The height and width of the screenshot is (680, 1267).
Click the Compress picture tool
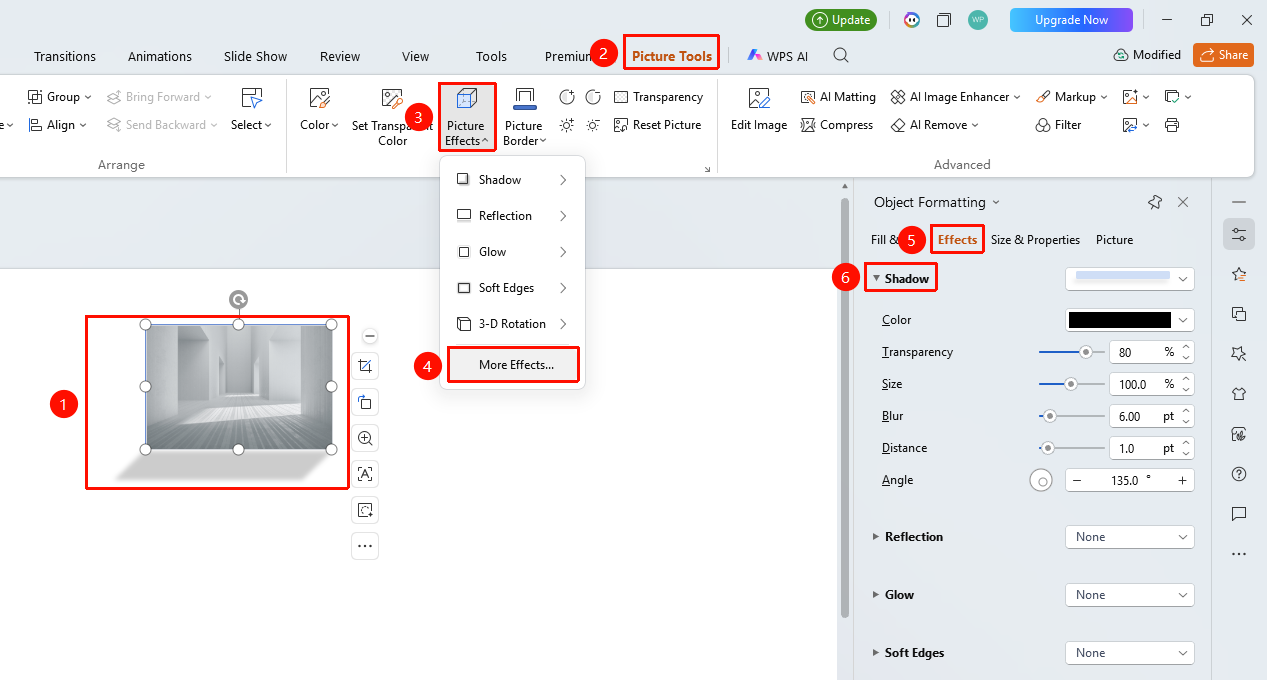[x=837, y=125]
